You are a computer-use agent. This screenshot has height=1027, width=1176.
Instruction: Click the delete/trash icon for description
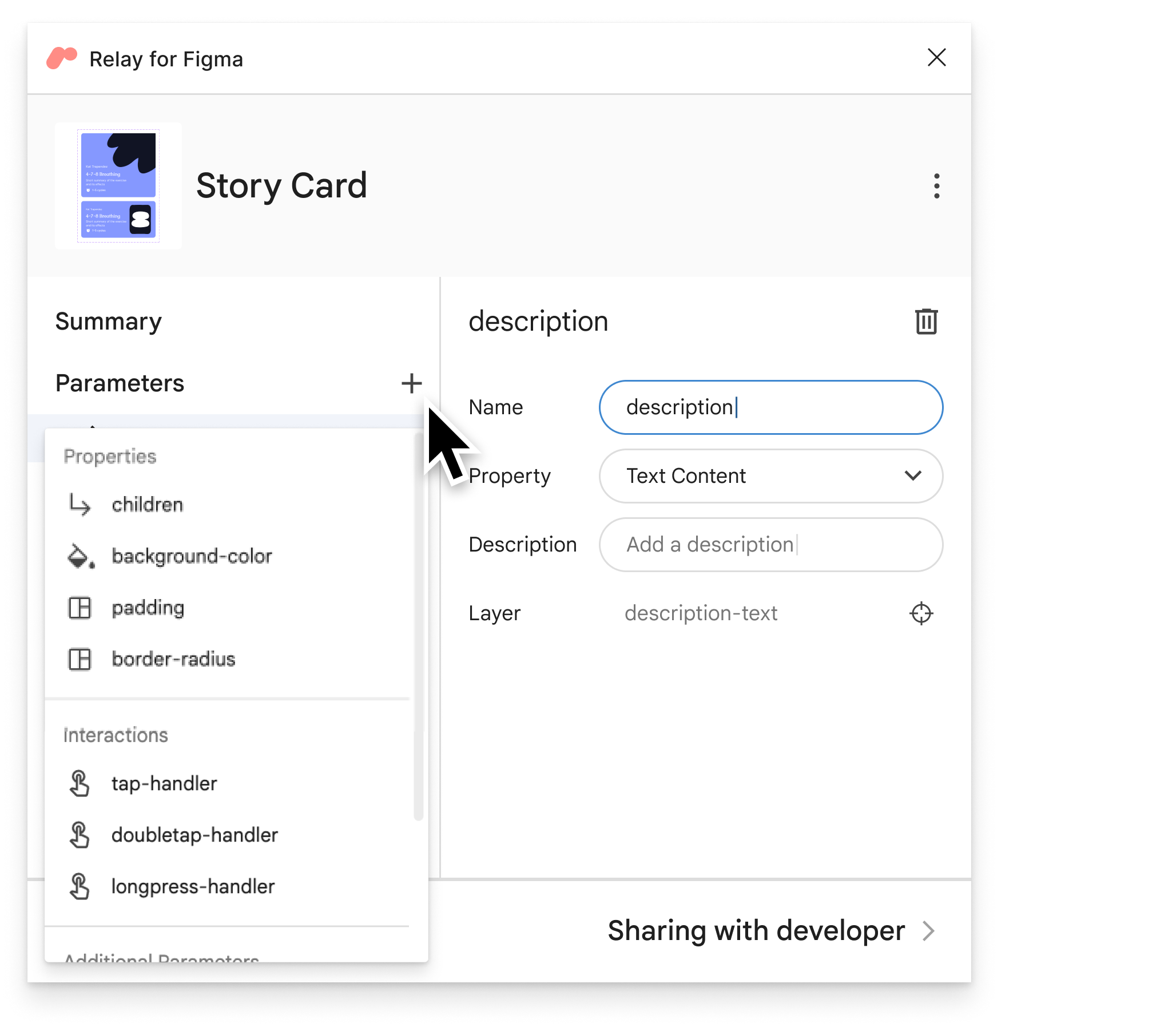click(x=924, y=320)
